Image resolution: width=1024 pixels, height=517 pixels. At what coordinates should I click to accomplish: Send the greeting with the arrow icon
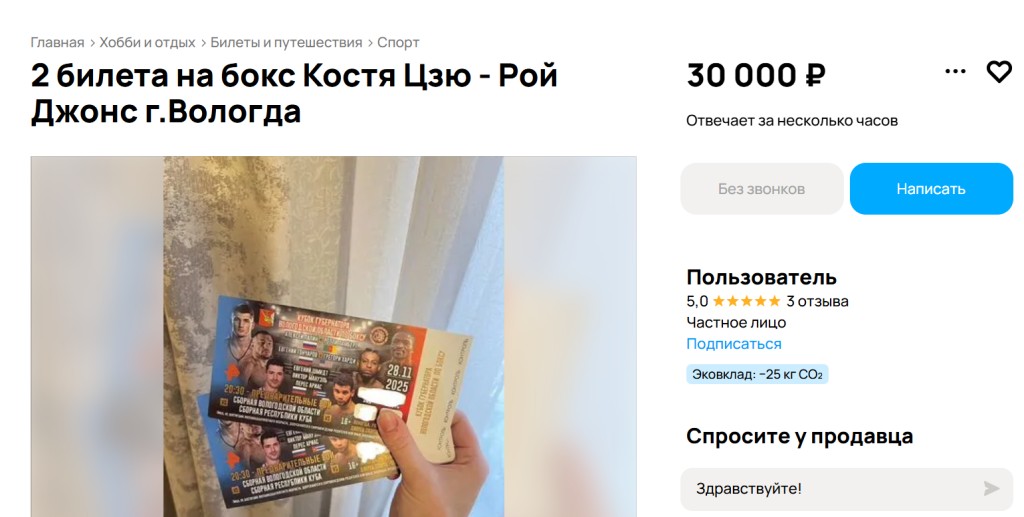(x=991, y=488)
